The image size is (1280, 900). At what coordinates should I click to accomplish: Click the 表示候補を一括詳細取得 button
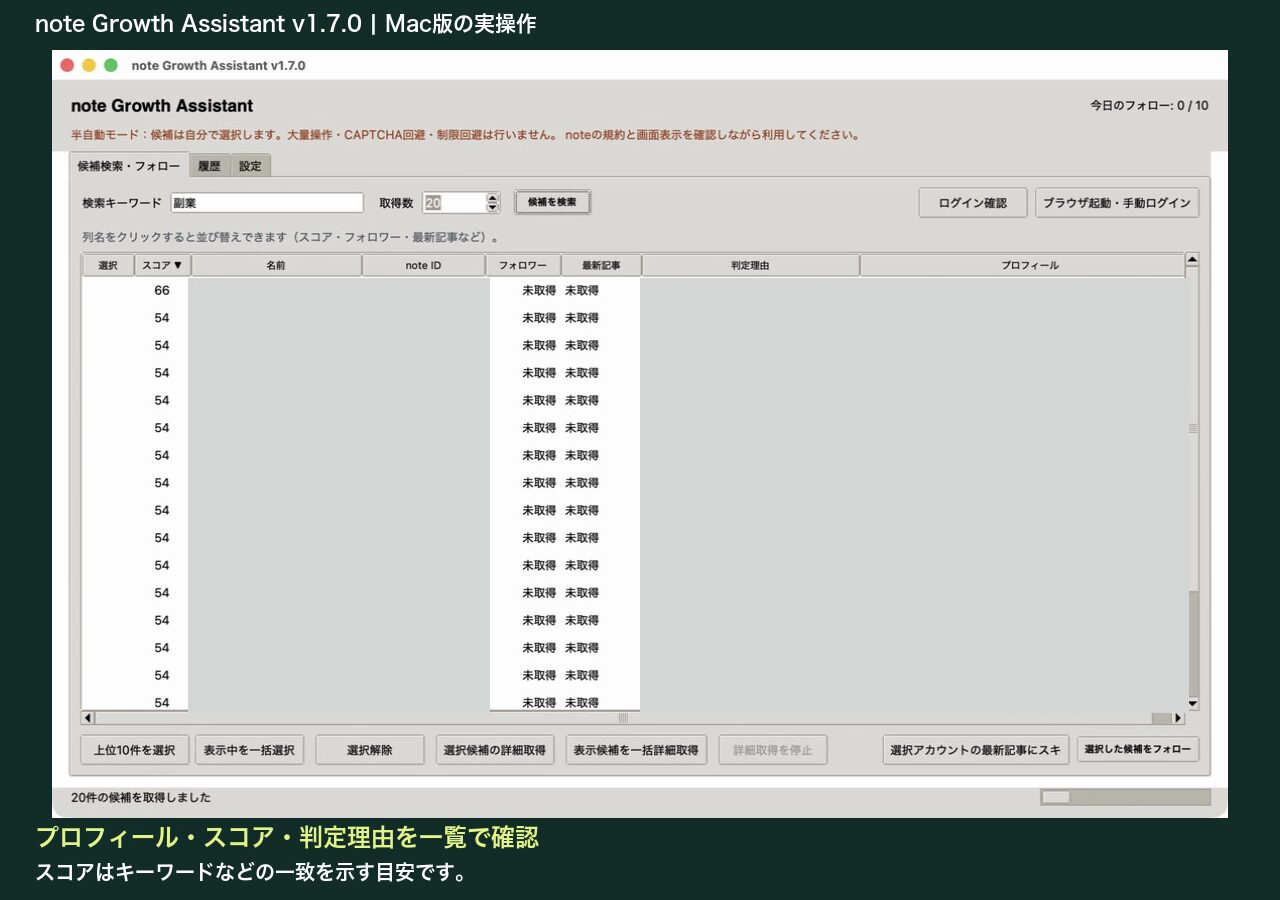point(636,750)
